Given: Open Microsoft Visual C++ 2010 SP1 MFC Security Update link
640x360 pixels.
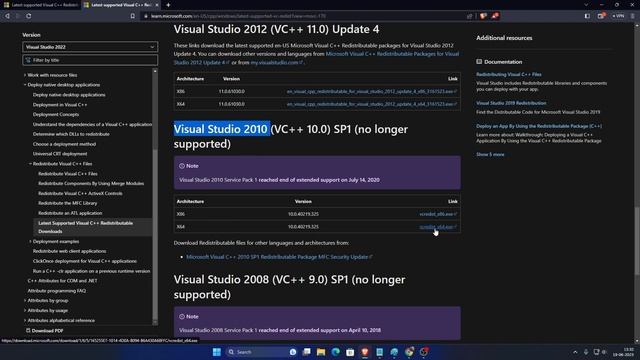Looking at the screenshot, I should (x=279, y=257).
